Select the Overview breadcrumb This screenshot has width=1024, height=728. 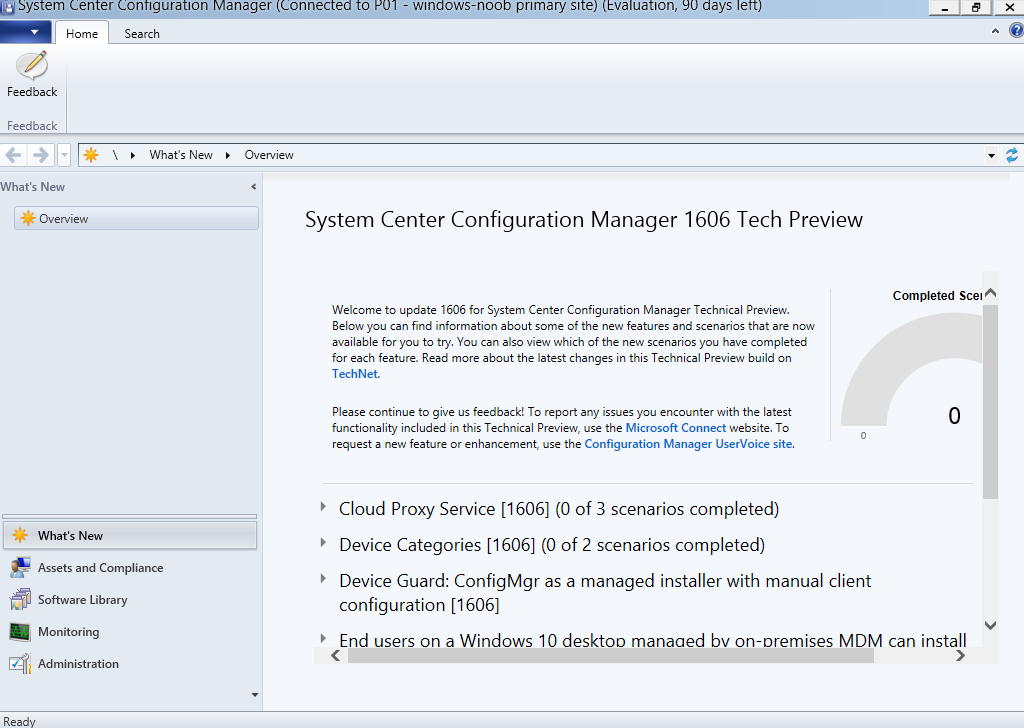pos(269,155)
